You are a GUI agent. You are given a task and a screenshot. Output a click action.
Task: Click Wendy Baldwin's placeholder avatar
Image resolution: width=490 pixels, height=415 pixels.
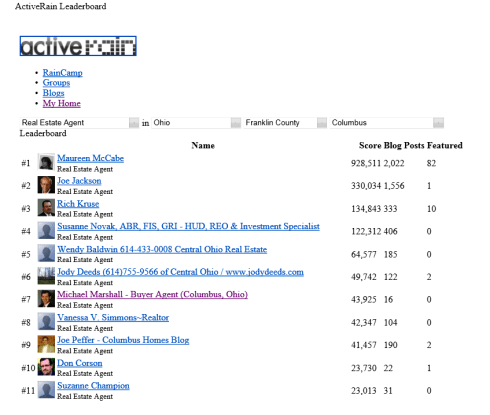pos(46,253)
